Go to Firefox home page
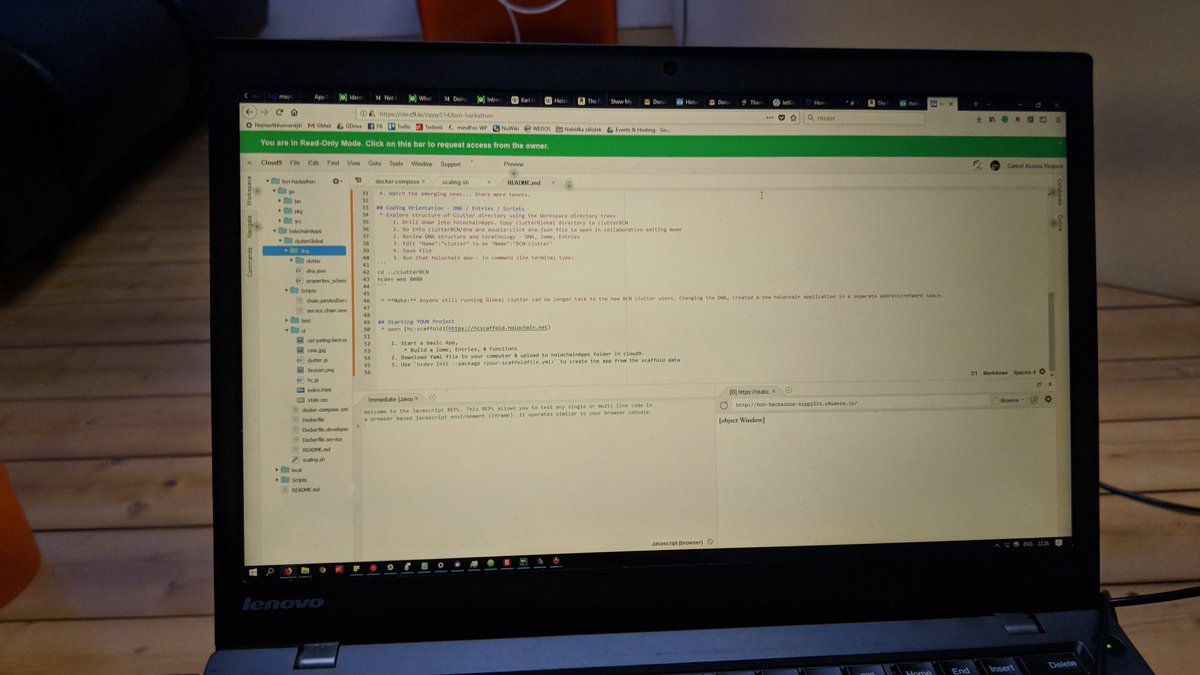 pyautogui.click(x=294, y=112)
